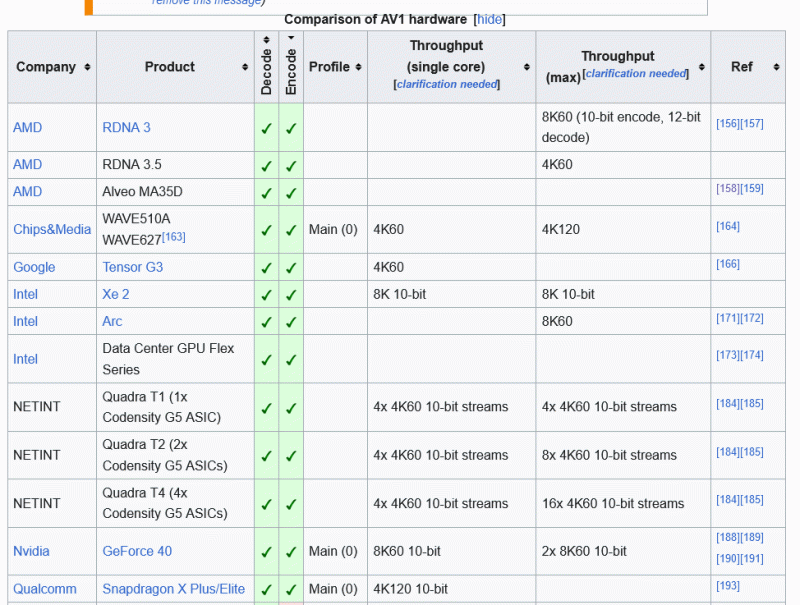Viewport: 800px width, 605px height.
Task: Open the Xe 2 product link
Action: [116, 294]
